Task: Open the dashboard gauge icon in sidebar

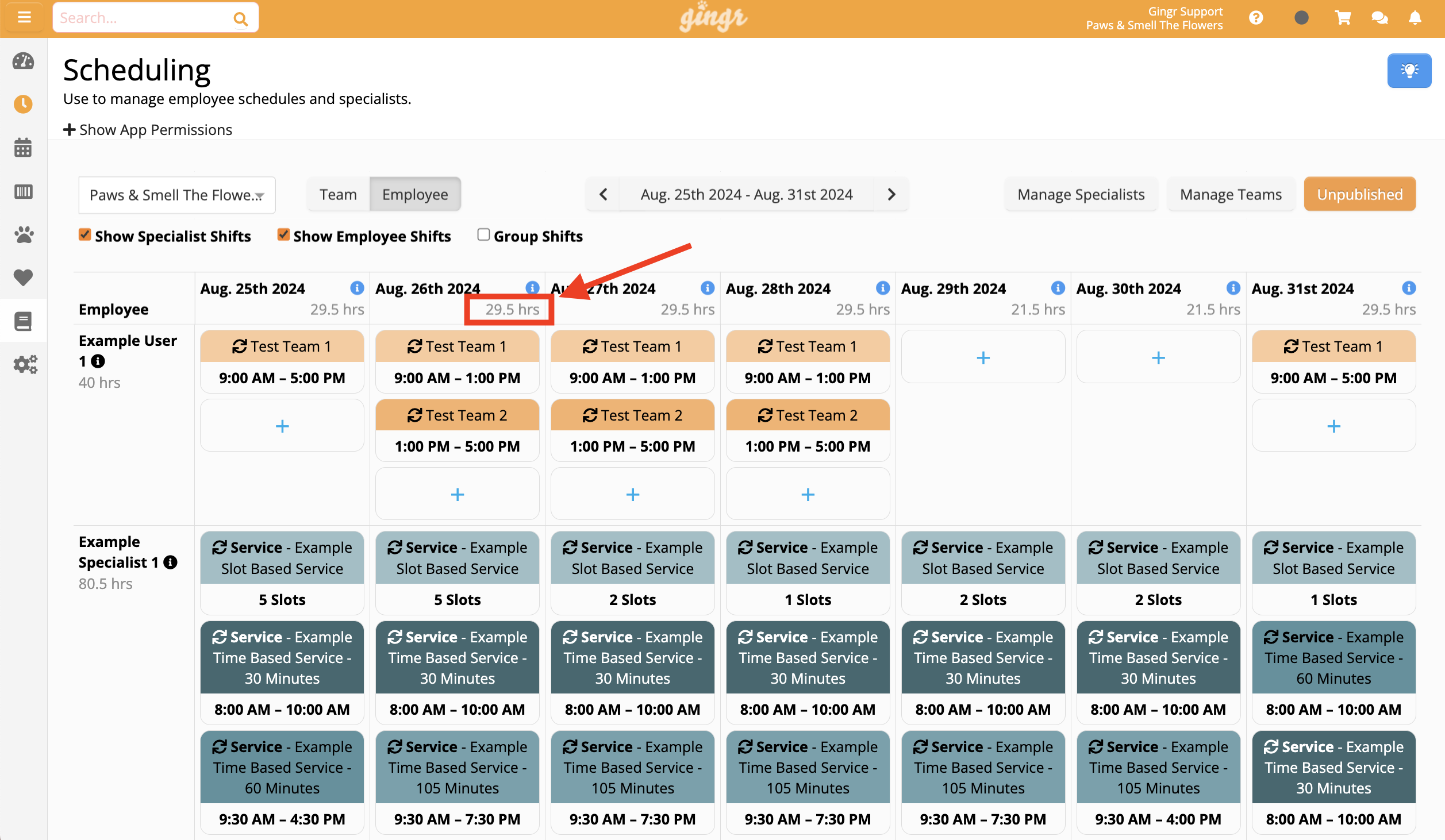Action: pyautogui.click(x=24, y=61)
